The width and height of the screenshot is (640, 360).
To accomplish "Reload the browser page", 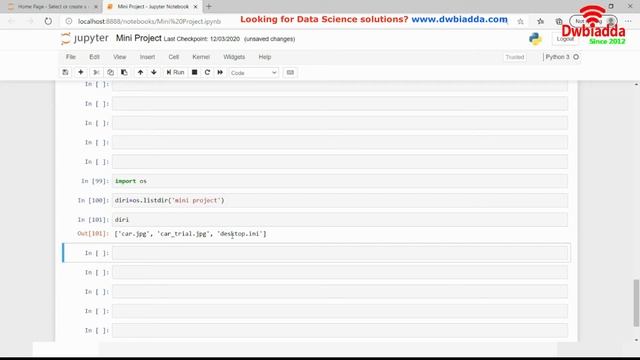I will (48, 21).
